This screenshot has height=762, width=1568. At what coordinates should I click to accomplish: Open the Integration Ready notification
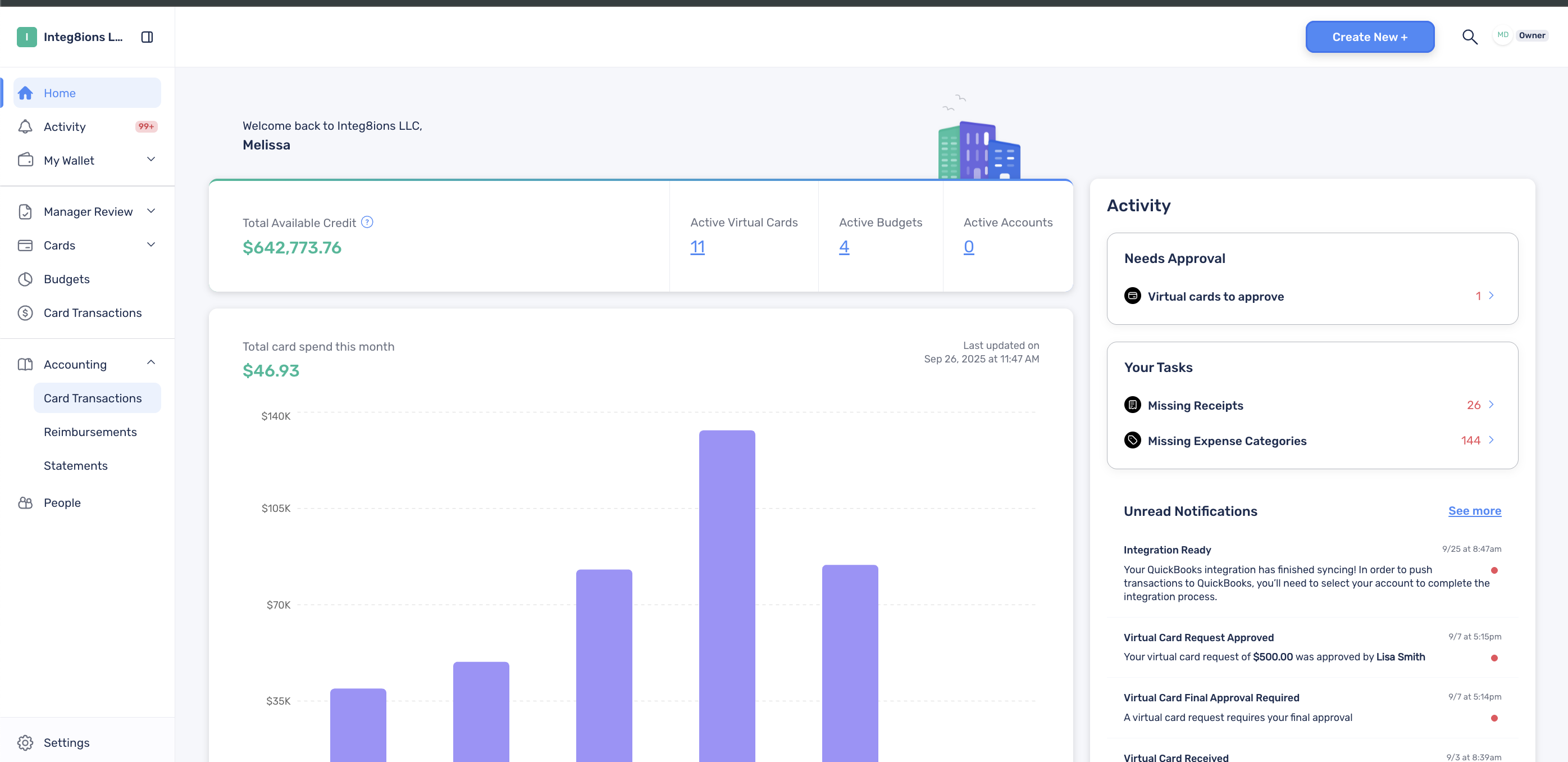pos(1312,573)
